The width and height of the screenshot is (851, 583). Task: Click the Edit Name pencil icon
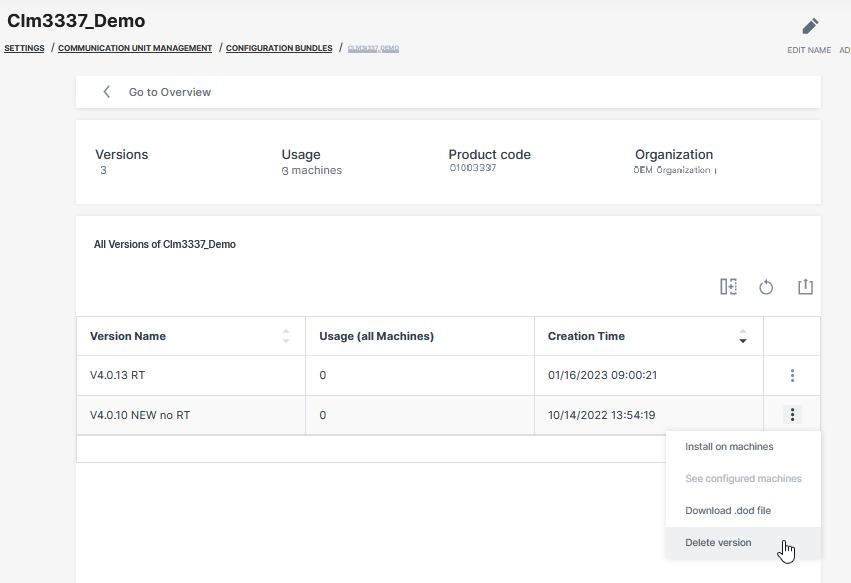pos(810,27)
